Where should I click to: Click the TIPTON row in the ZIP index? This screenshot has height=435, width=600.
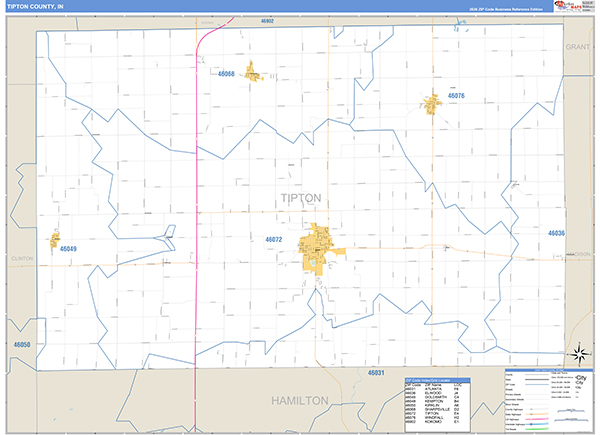pyautogui.click(x=432, y=413)
